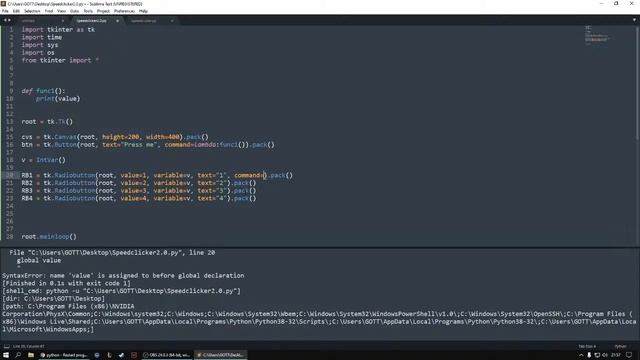Open the Find menu

pyautogui.click(x=49, y=11)
